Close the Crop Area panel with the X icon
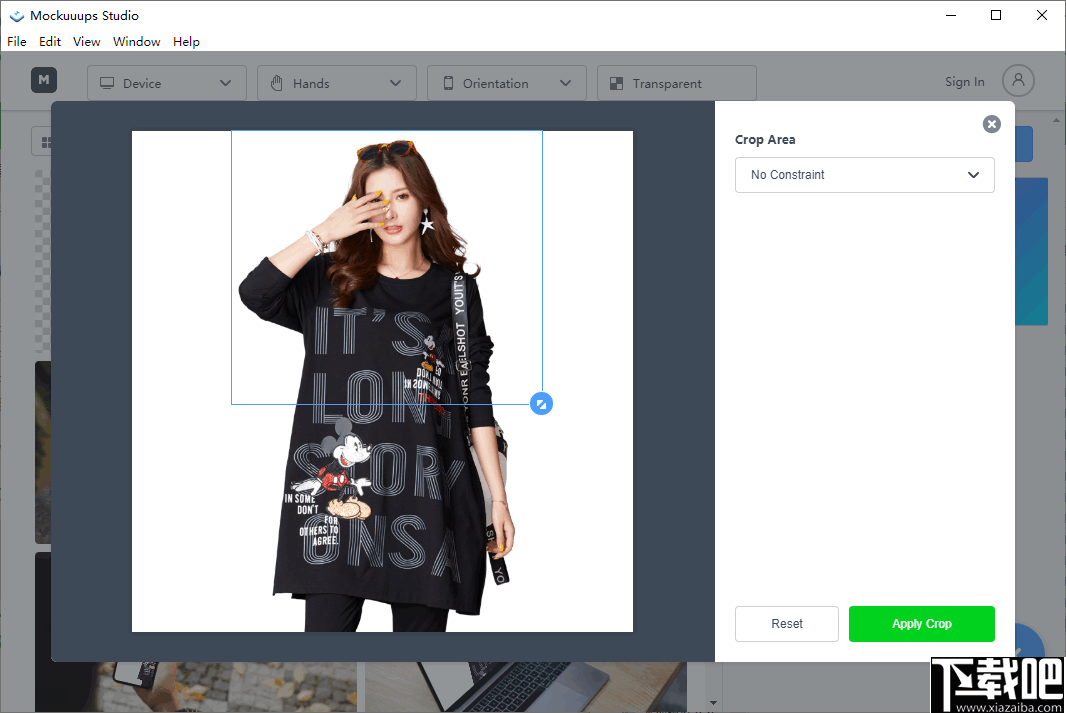Image resolution: width=1066 pixels, height=713 pixels. [991, 124]
